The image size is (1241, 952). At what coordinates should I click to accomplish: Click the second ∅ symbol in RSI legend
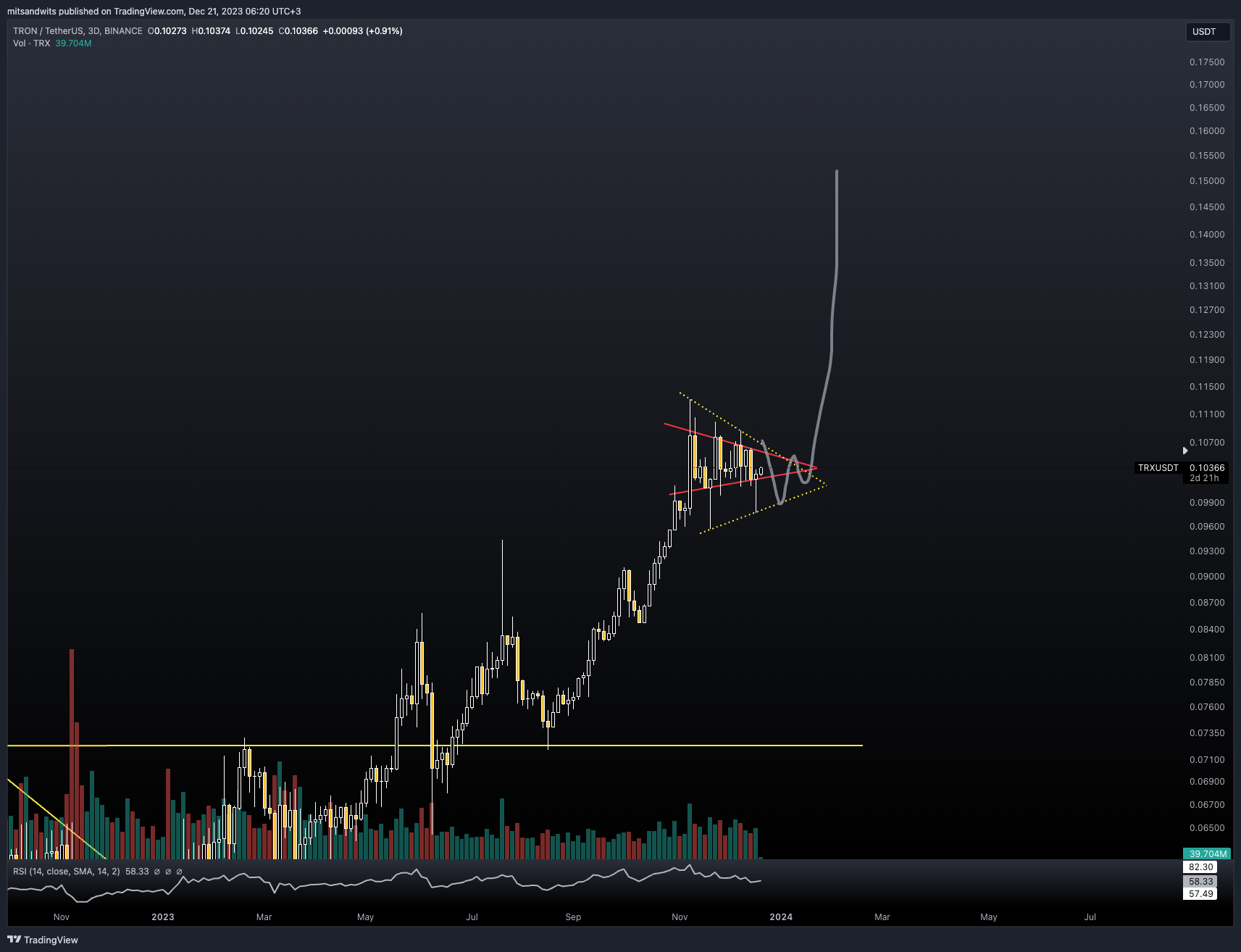click(x=168, y=872)
